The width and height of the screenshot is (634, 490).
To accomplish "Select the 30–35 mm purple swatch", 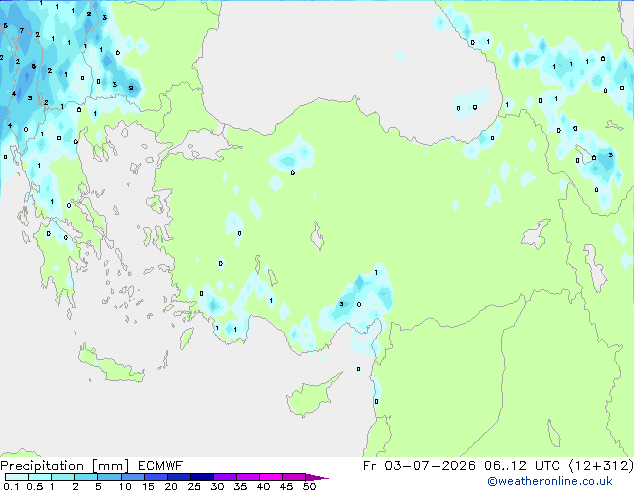I will [x=224, y=477].
